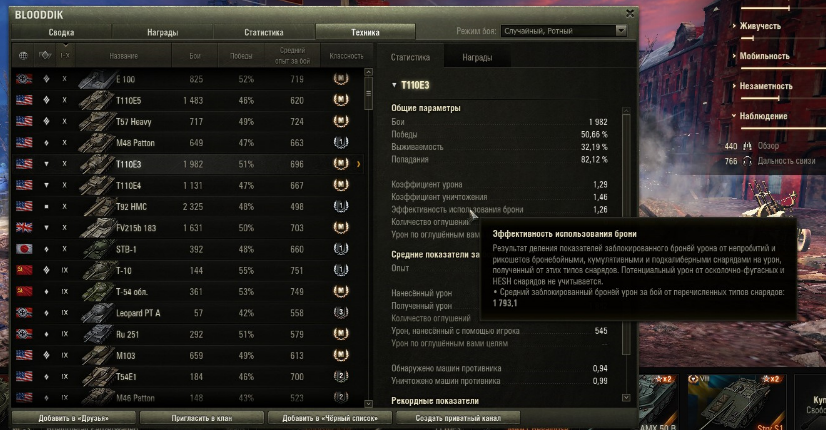This screenshot has width=826, height=430.
Task: Click the vehicle list scrollbar down arrow
Action: pos(368,404)
